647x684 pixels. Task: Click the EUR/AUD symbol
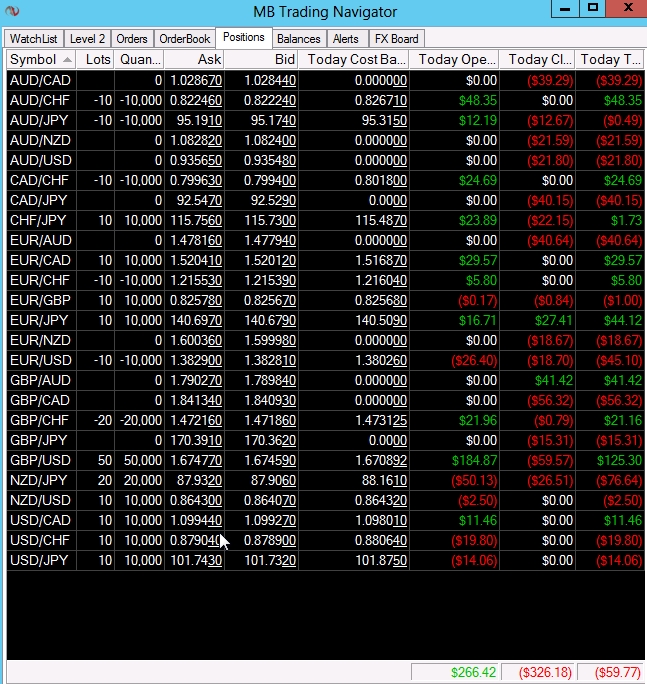click(x=41, y=240)
